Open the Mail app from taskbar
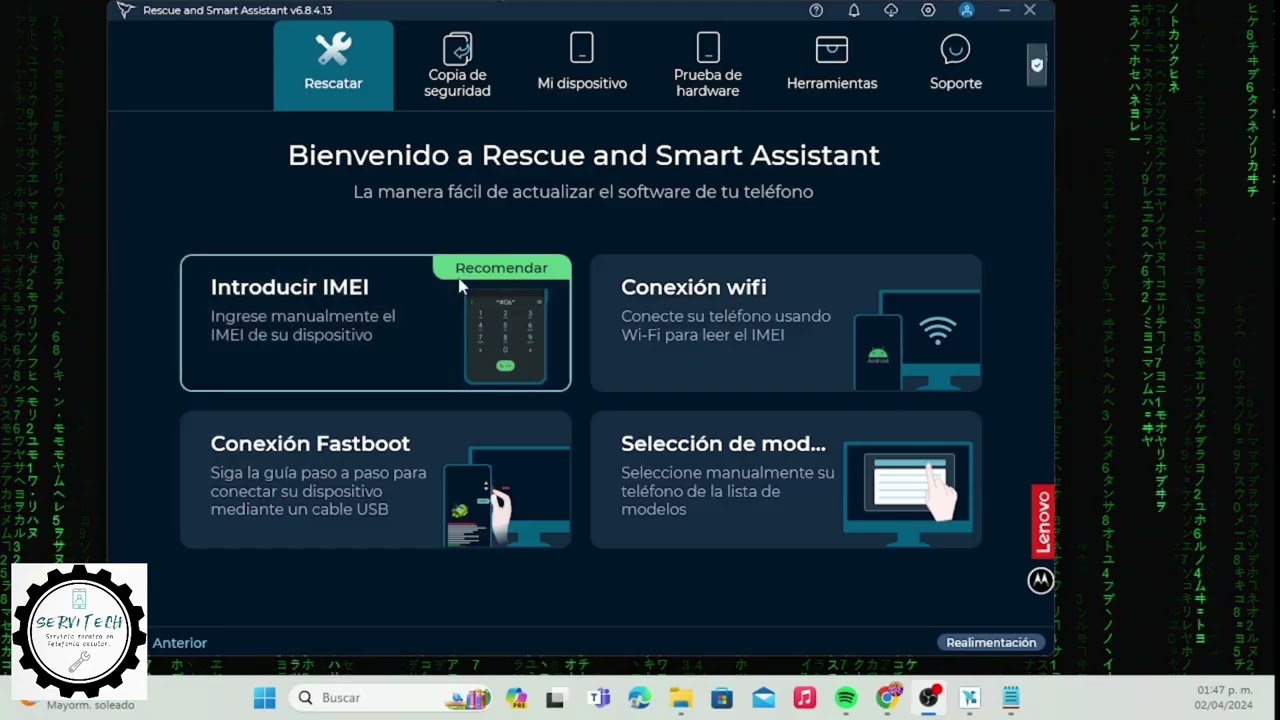The width and height of the screenshot is (1280, 720). click(x=764, y=698)
